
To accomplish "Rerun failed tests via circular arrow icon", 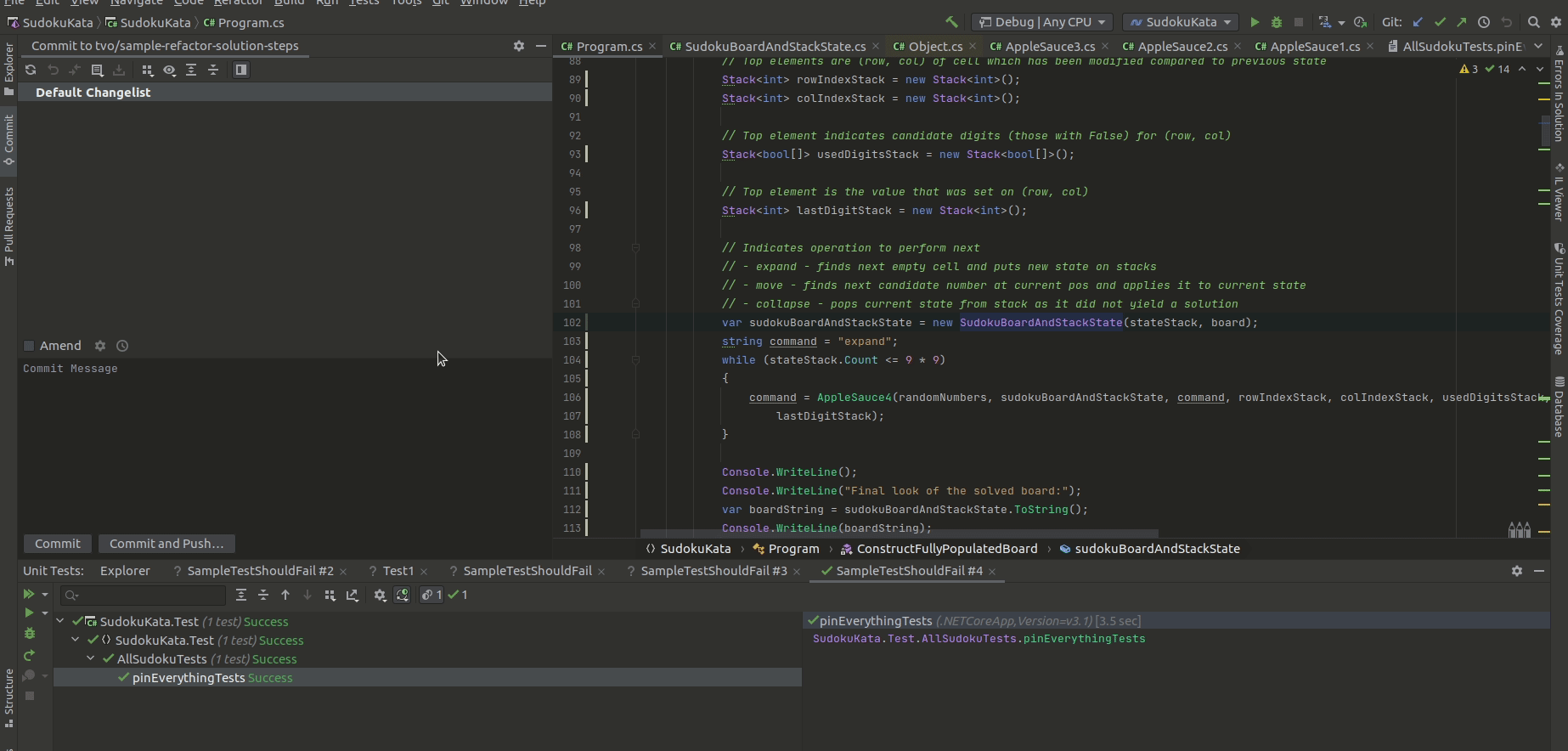I will (x=29, y=655).
